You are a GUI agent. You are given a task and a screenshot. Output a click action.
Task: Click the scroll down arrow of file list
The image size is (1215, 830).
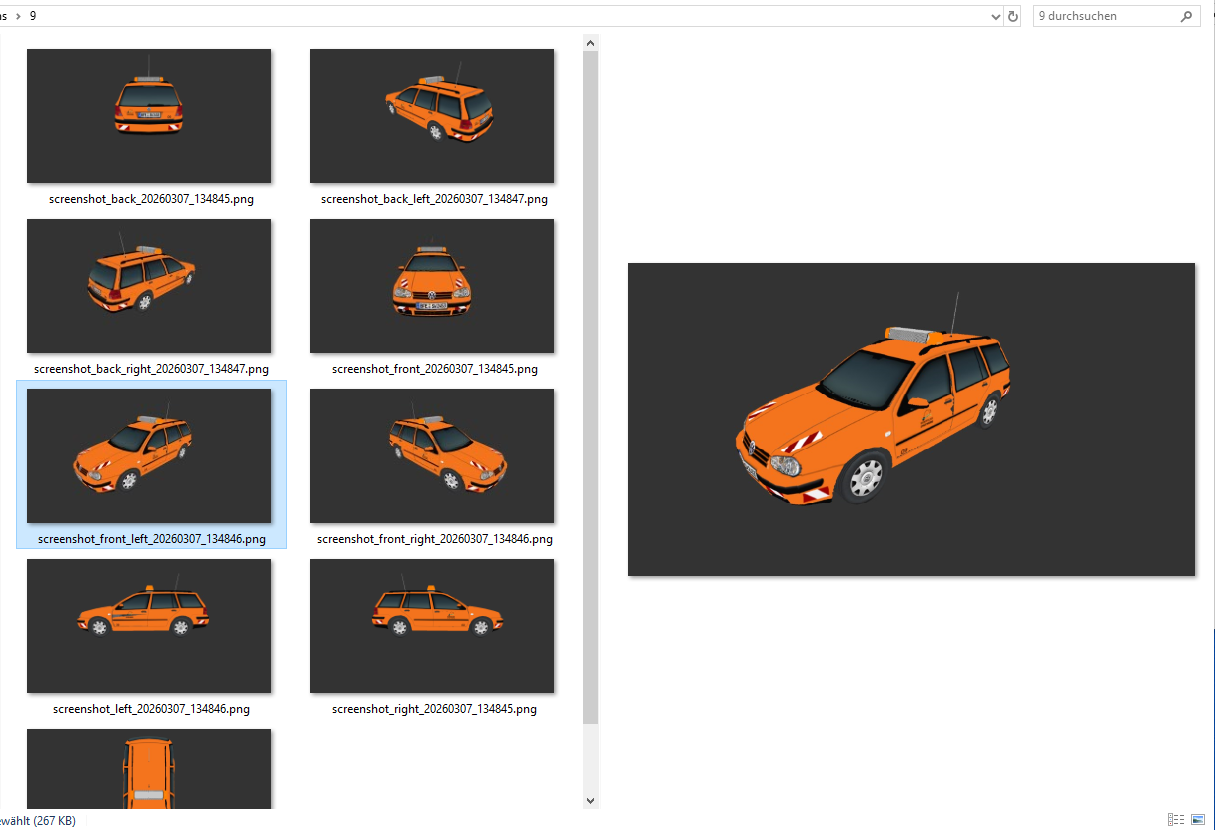(590, 800)
